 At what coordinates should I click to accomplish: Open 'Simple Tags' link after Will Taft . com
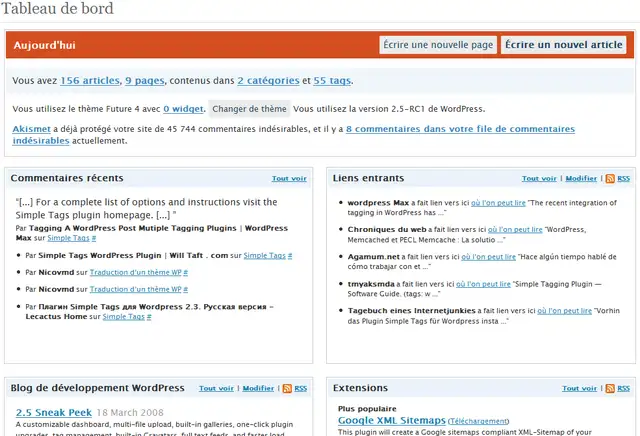click(264, 256)
